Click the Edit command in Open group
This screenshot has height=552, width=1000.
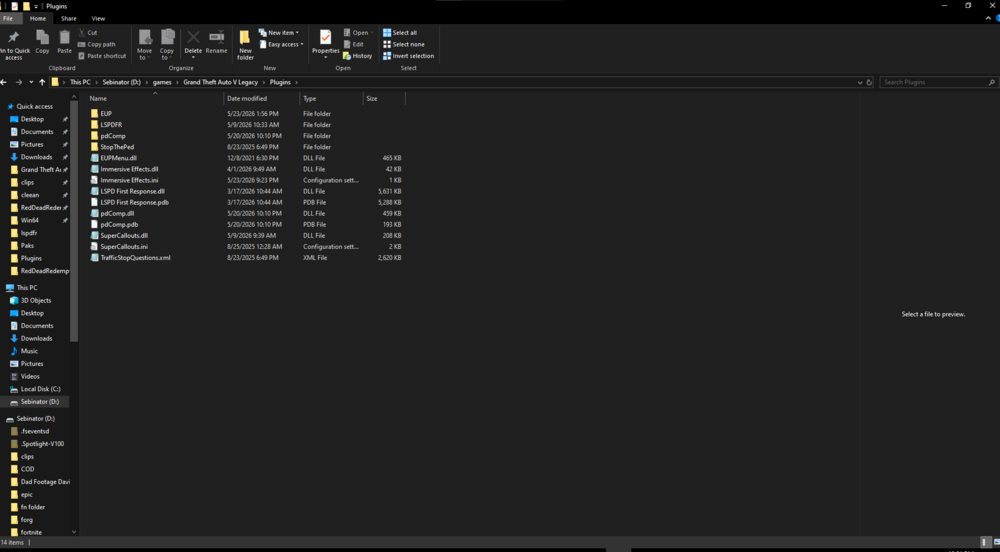[x=354, y=44]
